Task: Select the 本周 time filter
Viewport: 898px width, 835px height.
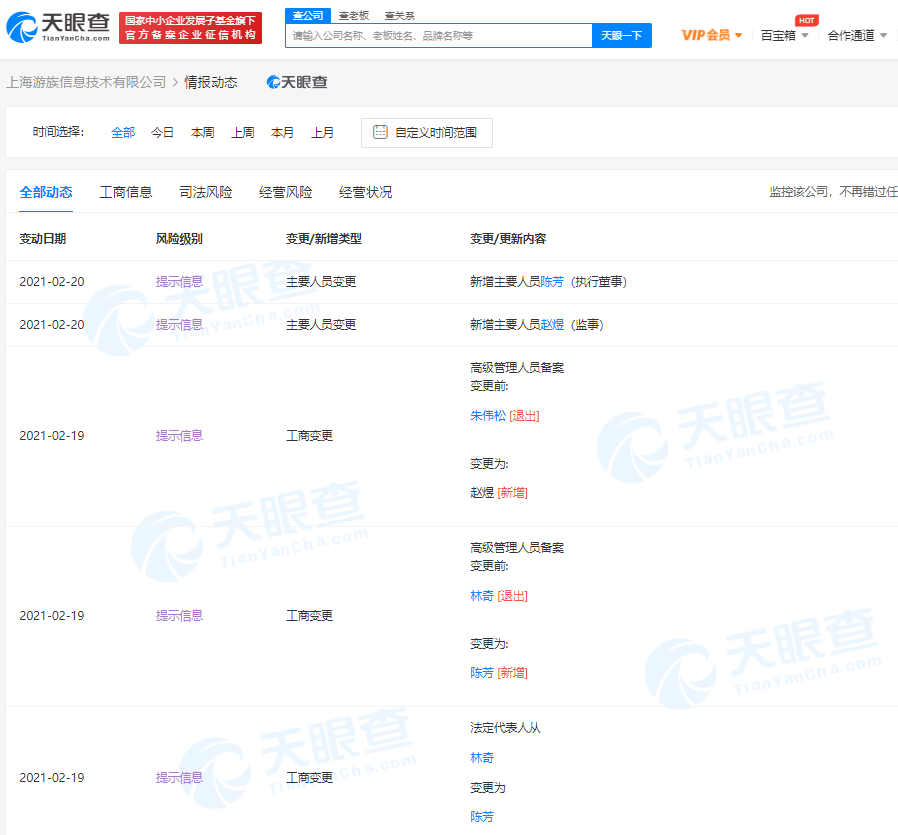Action: click(x=202, y=132)
